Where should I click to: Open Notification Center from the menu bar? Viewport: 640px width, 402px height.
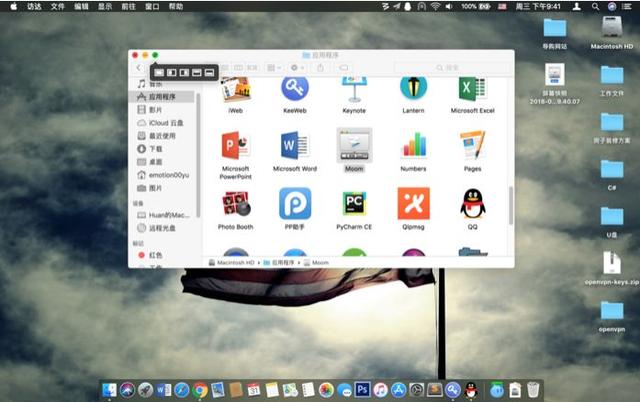coord(627,6)
